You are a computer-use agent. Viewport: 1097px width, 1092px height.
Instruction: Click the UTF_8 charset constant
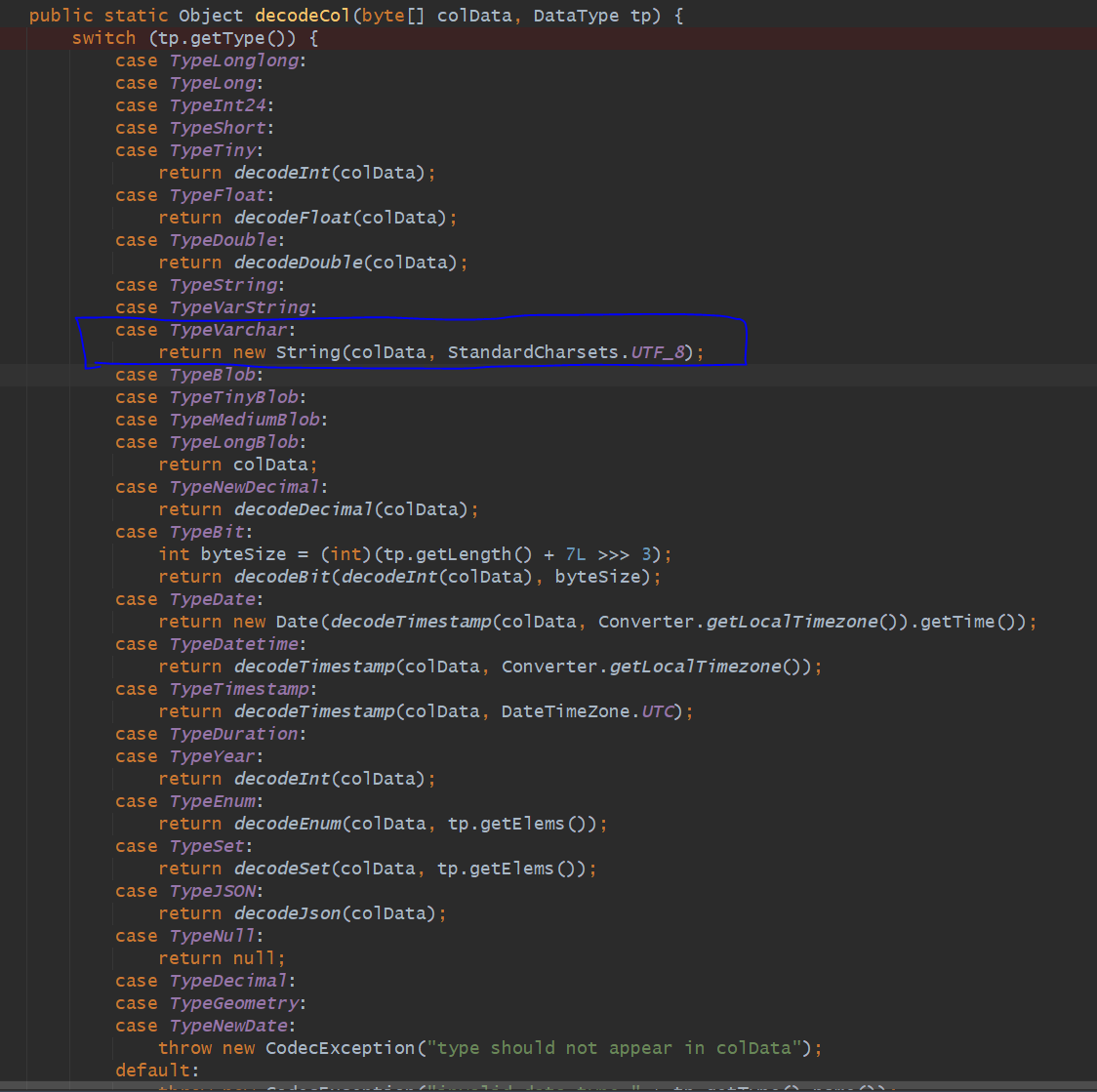click(661, 352)
